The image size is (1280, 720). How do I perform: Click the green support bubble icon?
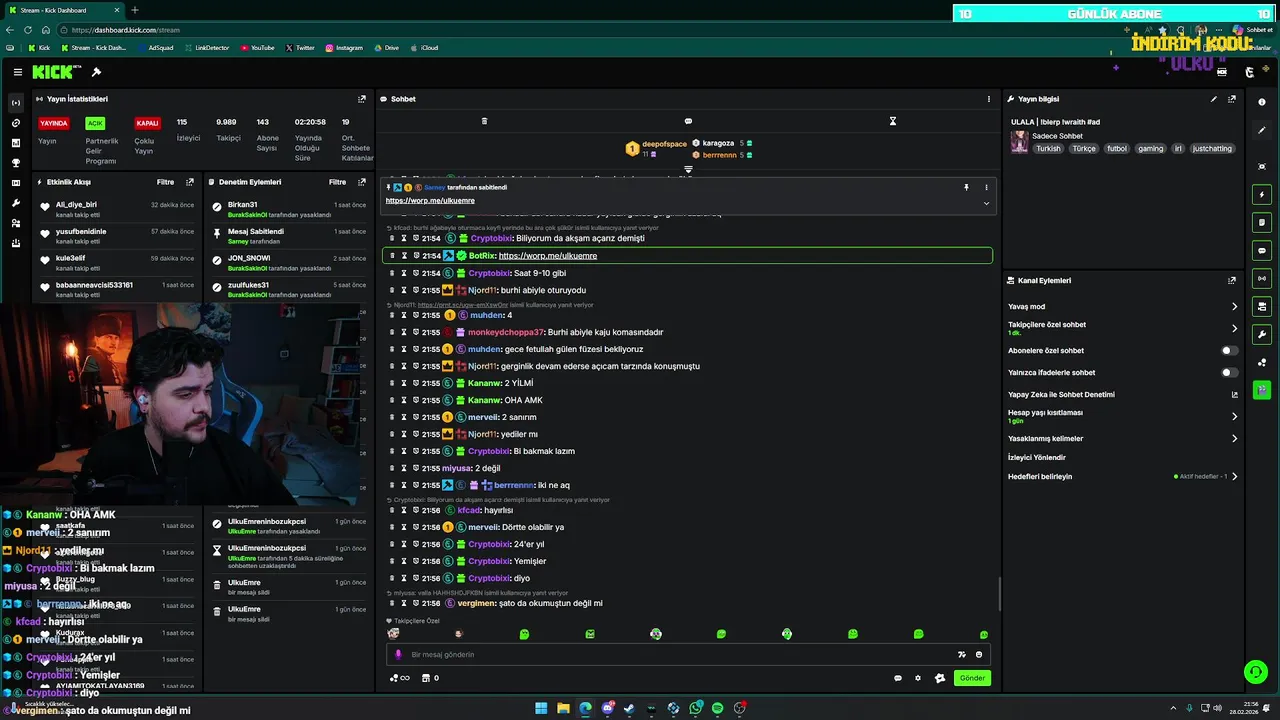(x=1255, y=671)
